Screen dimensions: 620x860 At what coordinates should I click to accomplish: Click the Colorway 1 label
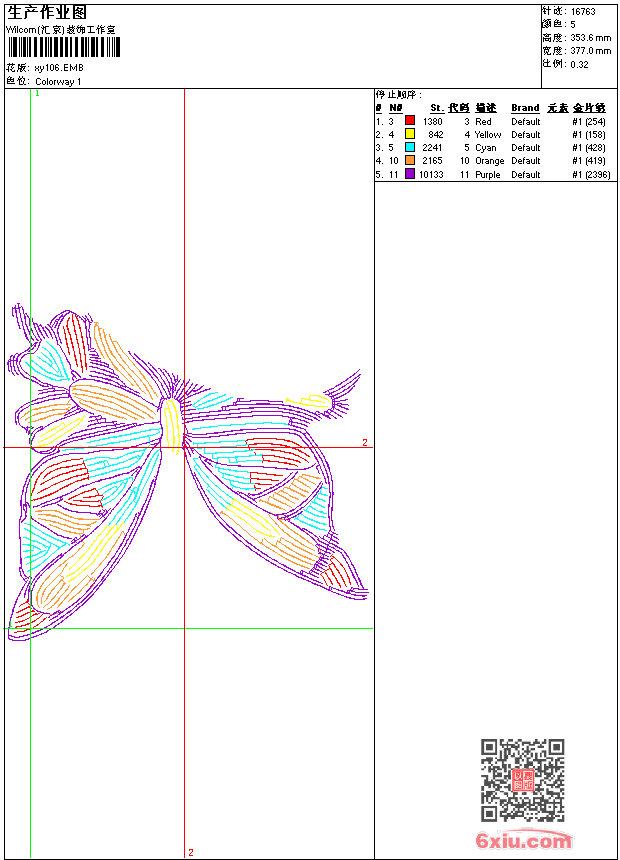coord(58,82)
